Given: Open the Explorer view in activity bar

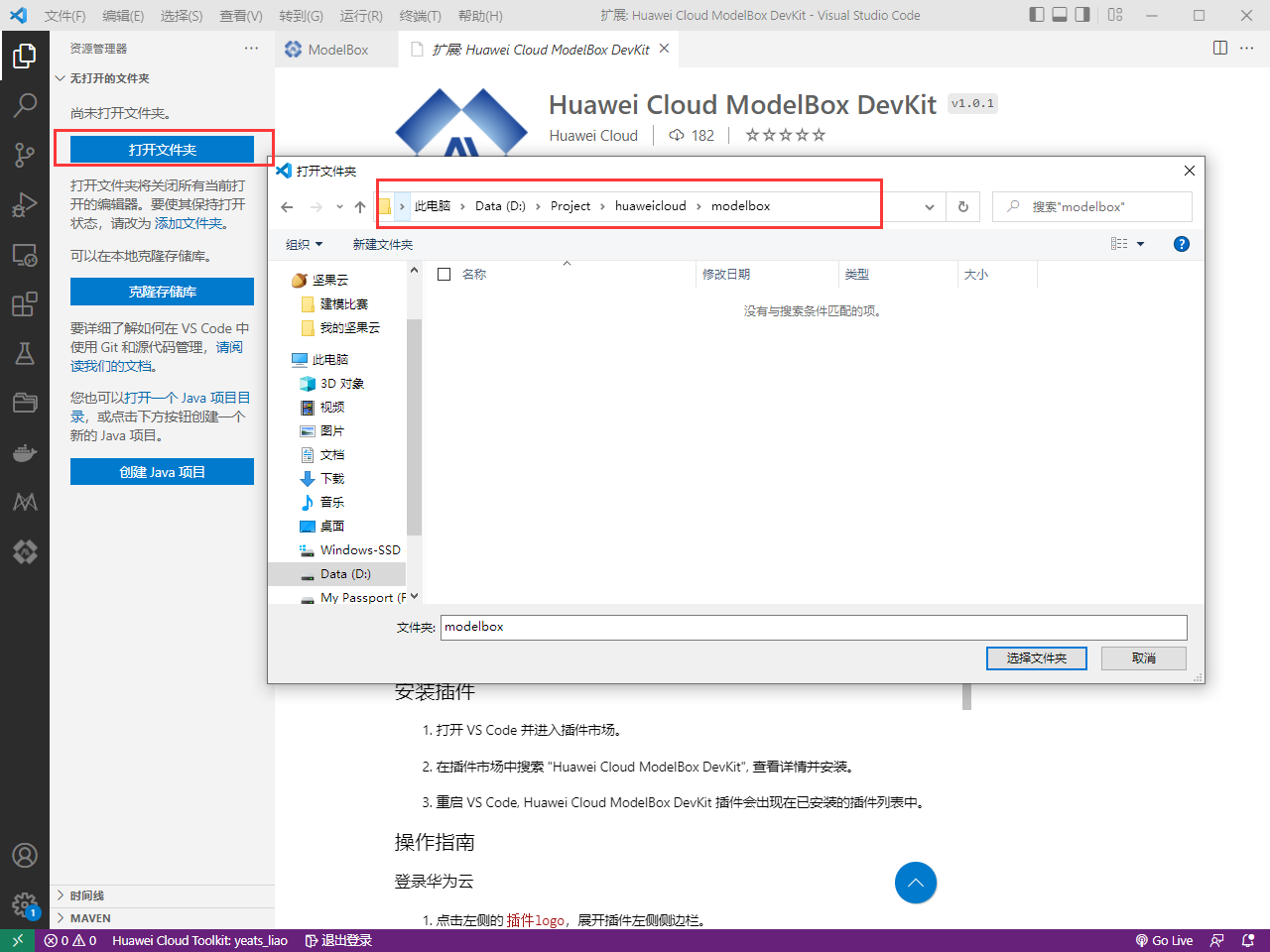Looking at the screenshot, I should (x=25, y=56).
